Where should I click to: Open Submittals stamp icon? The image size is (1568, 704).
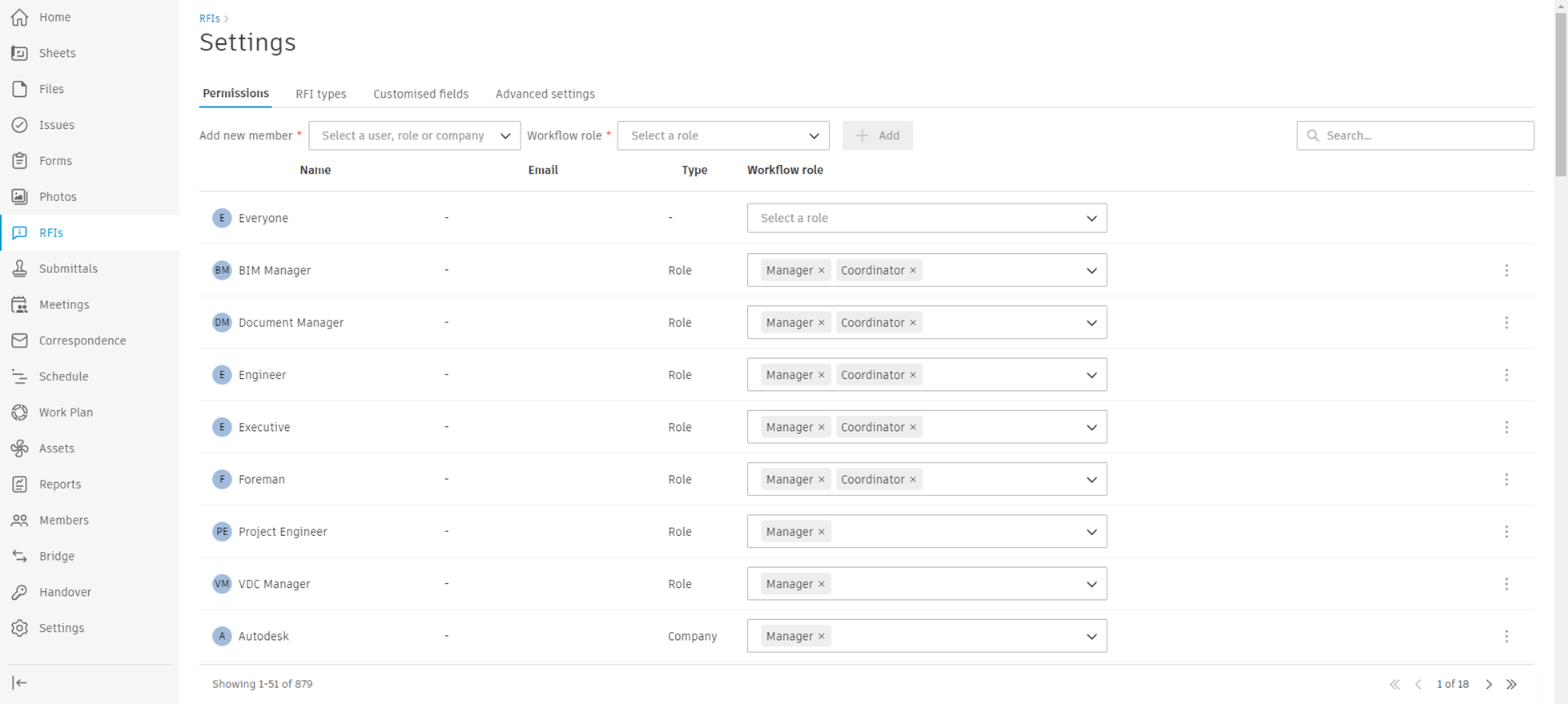point(20,269)
